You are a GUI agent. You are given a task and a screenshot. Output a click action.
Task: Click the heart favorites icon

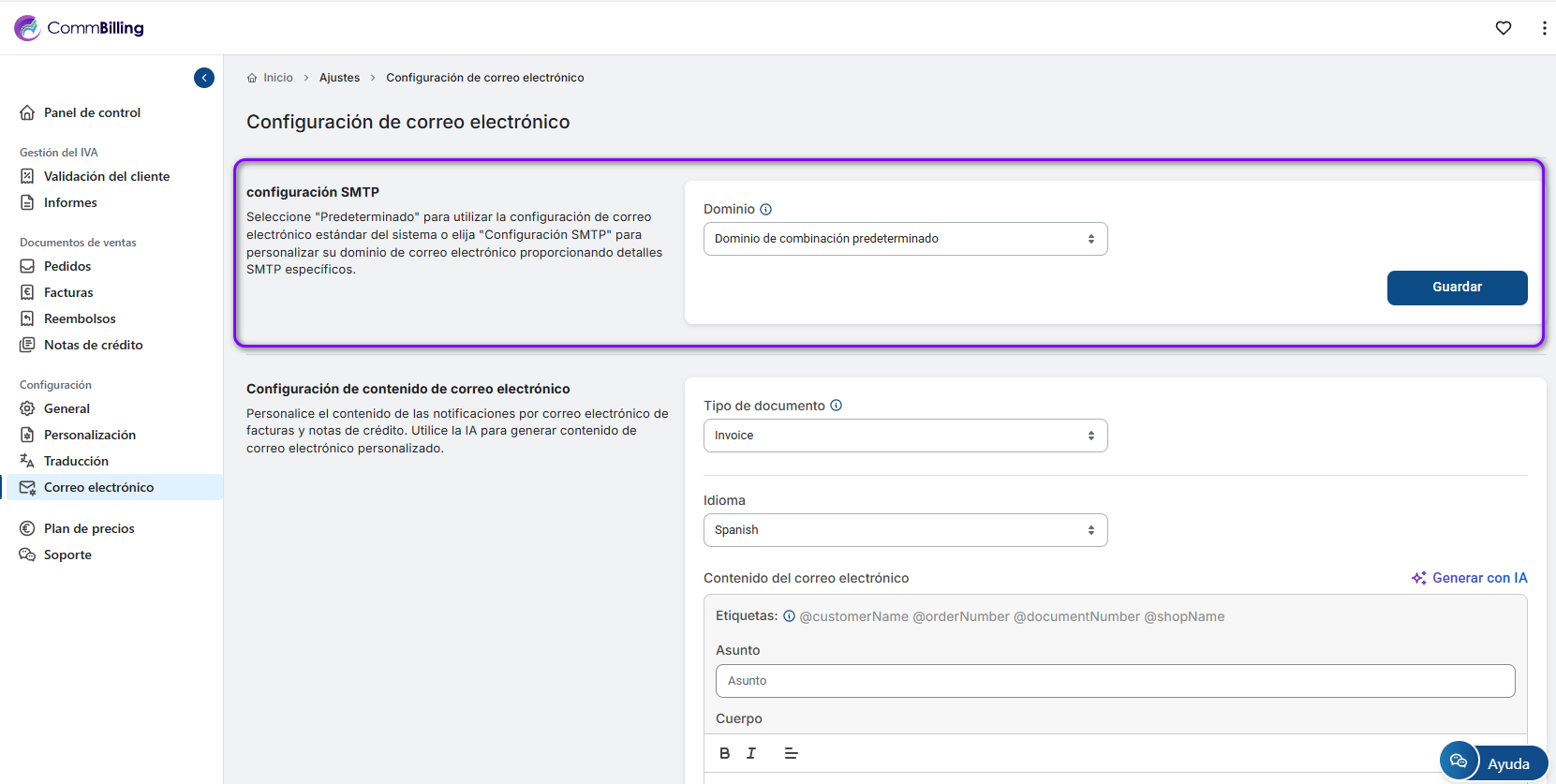[x=1503, y=28]
